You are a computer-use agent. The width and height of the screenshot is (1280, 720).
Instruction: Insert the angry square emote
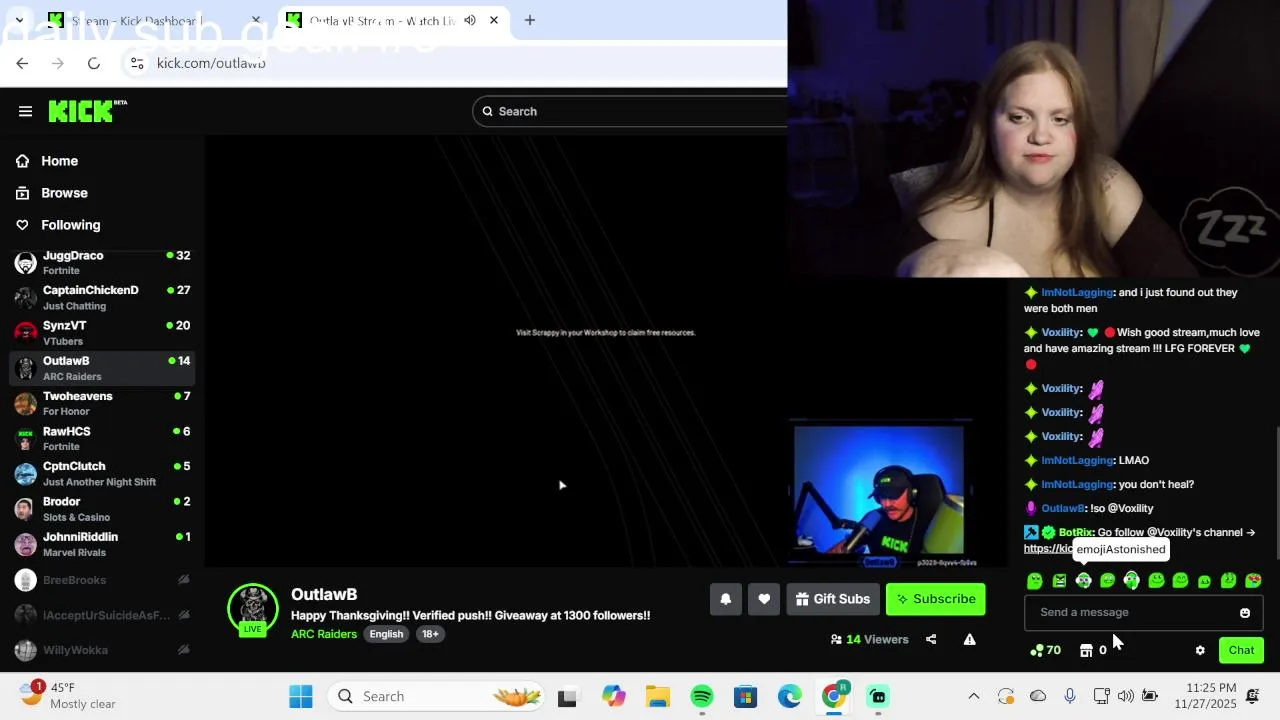1059,580
